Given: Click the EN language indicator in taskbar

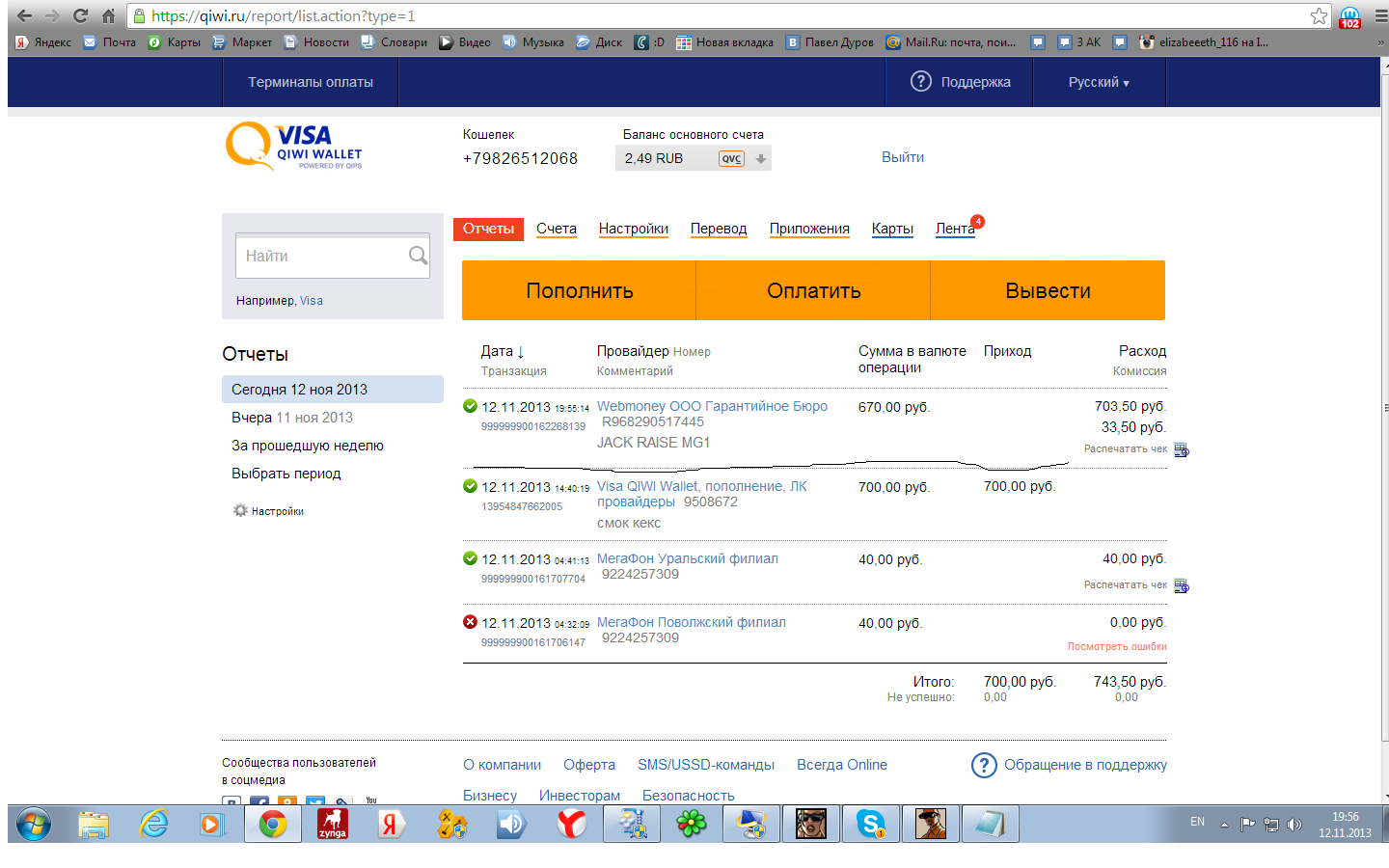Looking at the screenshot, I should pos(1197,822).
